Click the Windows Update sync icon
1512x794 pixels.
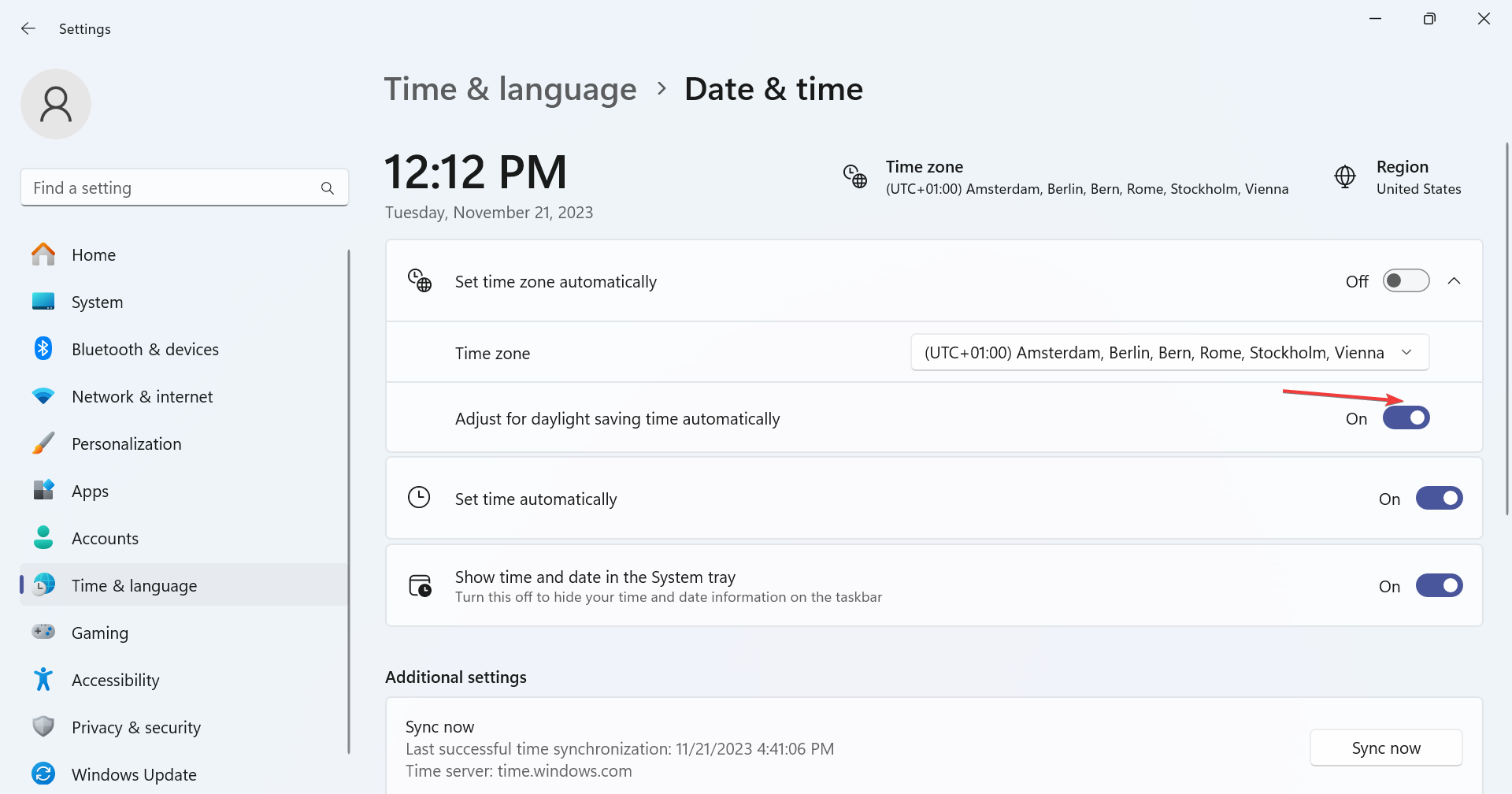43,774
